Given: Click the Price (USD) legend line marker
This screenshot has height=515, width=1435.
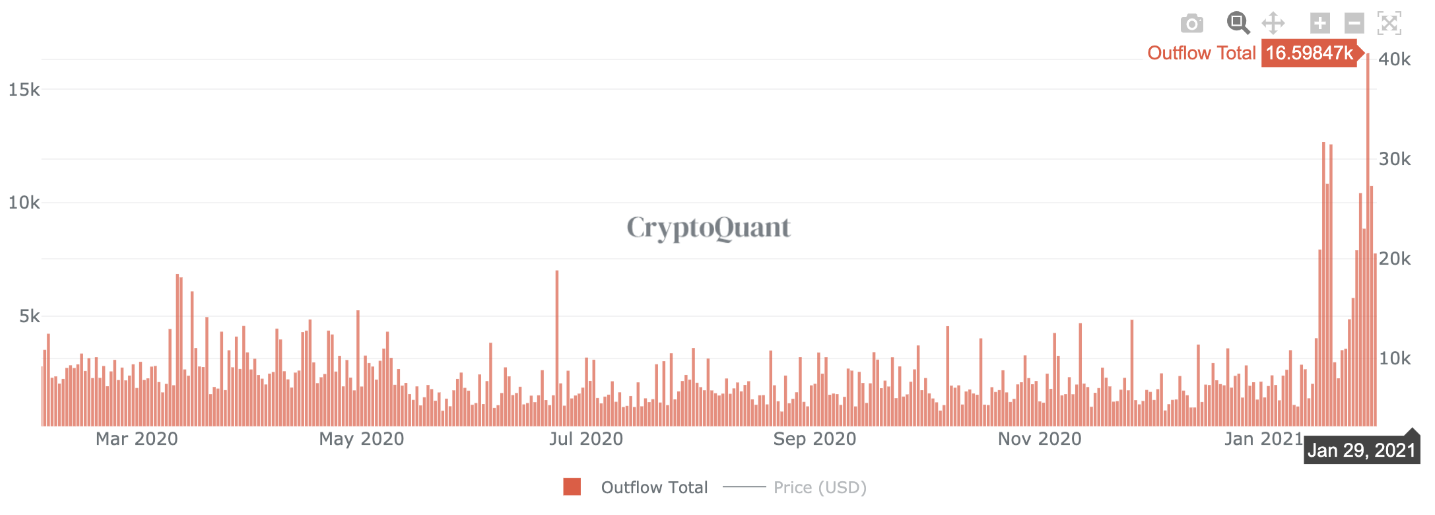Looking at the screenshot, I should point(743,487).
